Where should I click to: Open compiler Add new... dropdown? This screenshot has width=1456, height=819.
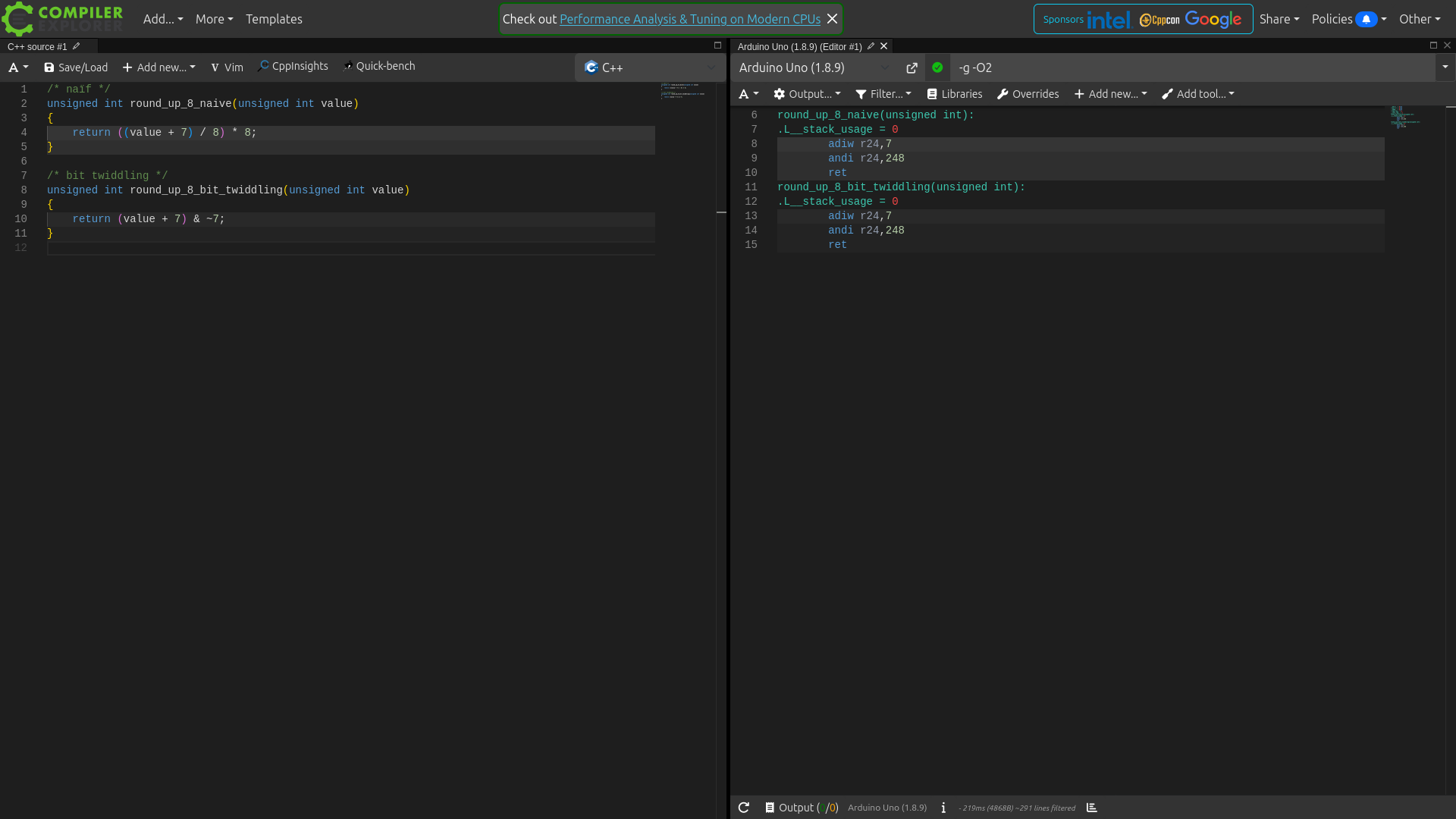1111,94
